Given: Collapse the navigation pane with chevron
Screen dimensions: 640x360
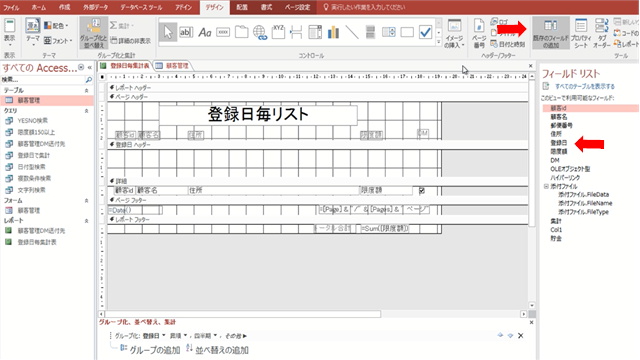Looking at the screenshot, I should tap(90, 67).
